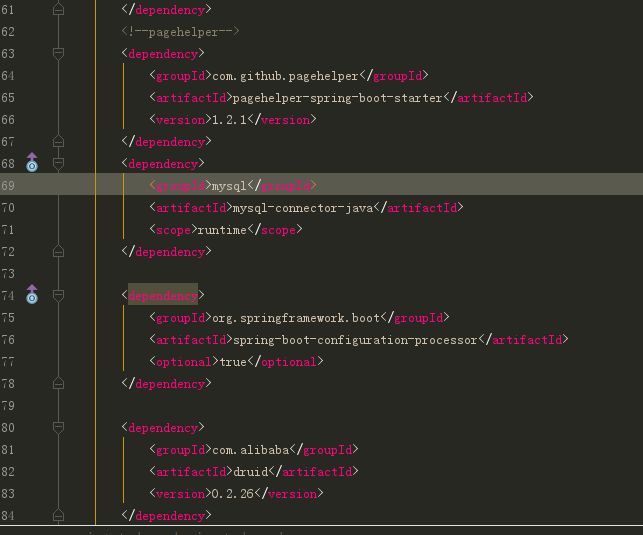Place cursor in com.github.pagehelper text
Image resolution: width=643 pixels, height=535 pixels.
pyautogui.click(x=285, y=76)
